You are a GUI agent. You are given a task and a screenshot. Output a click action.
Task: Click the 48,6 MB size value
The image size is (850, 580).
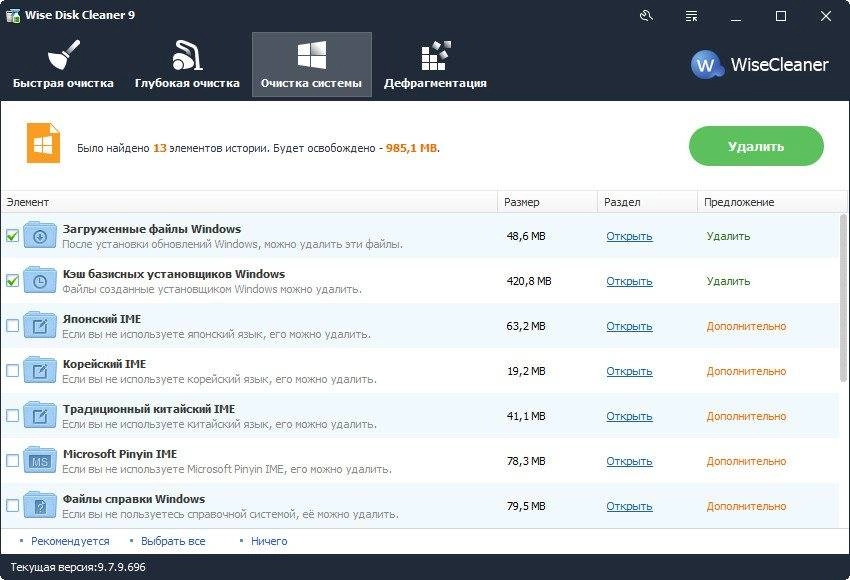click(x=526, y=236)
